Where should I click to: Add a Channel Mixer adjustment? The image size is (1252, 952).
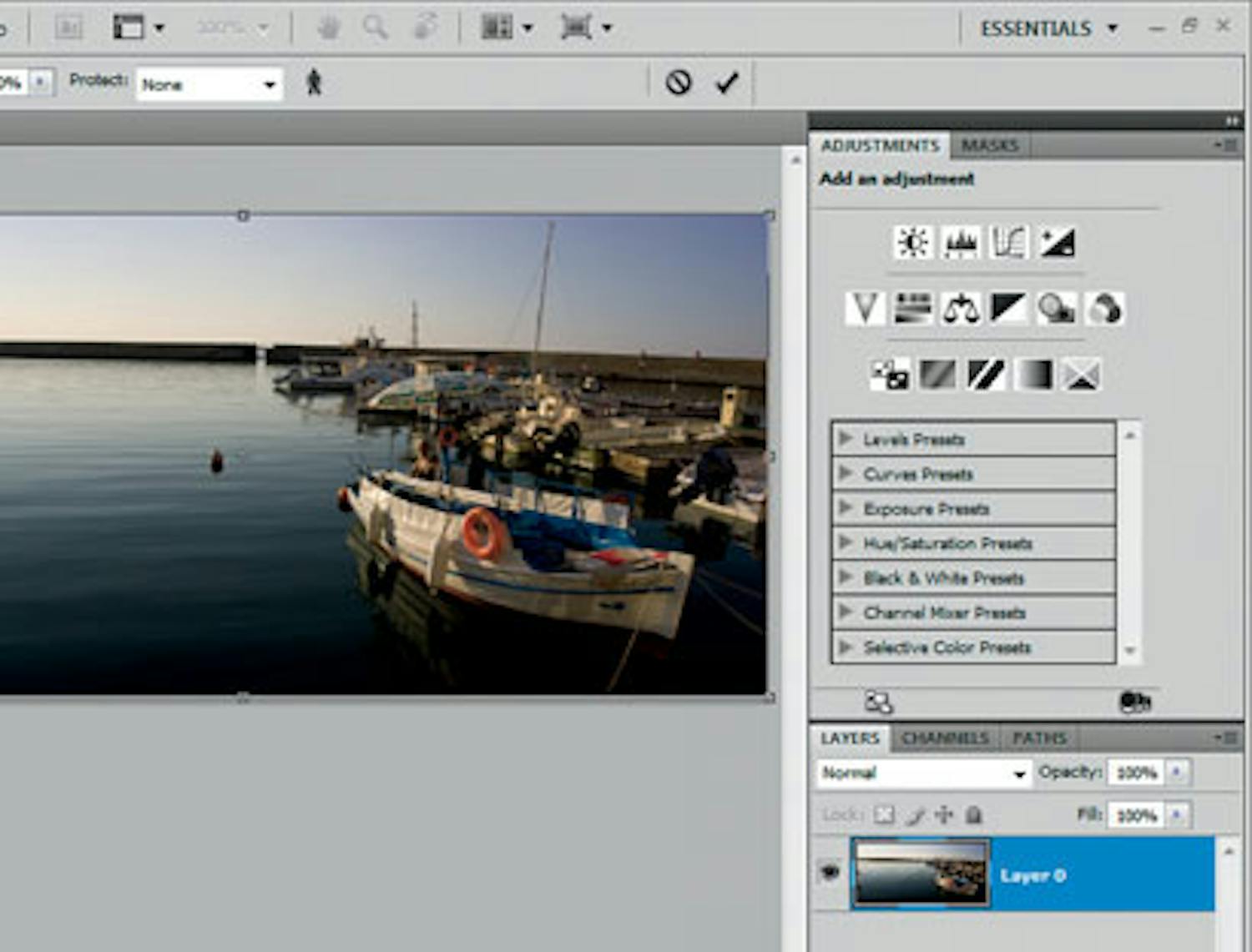coord(1104,309)
